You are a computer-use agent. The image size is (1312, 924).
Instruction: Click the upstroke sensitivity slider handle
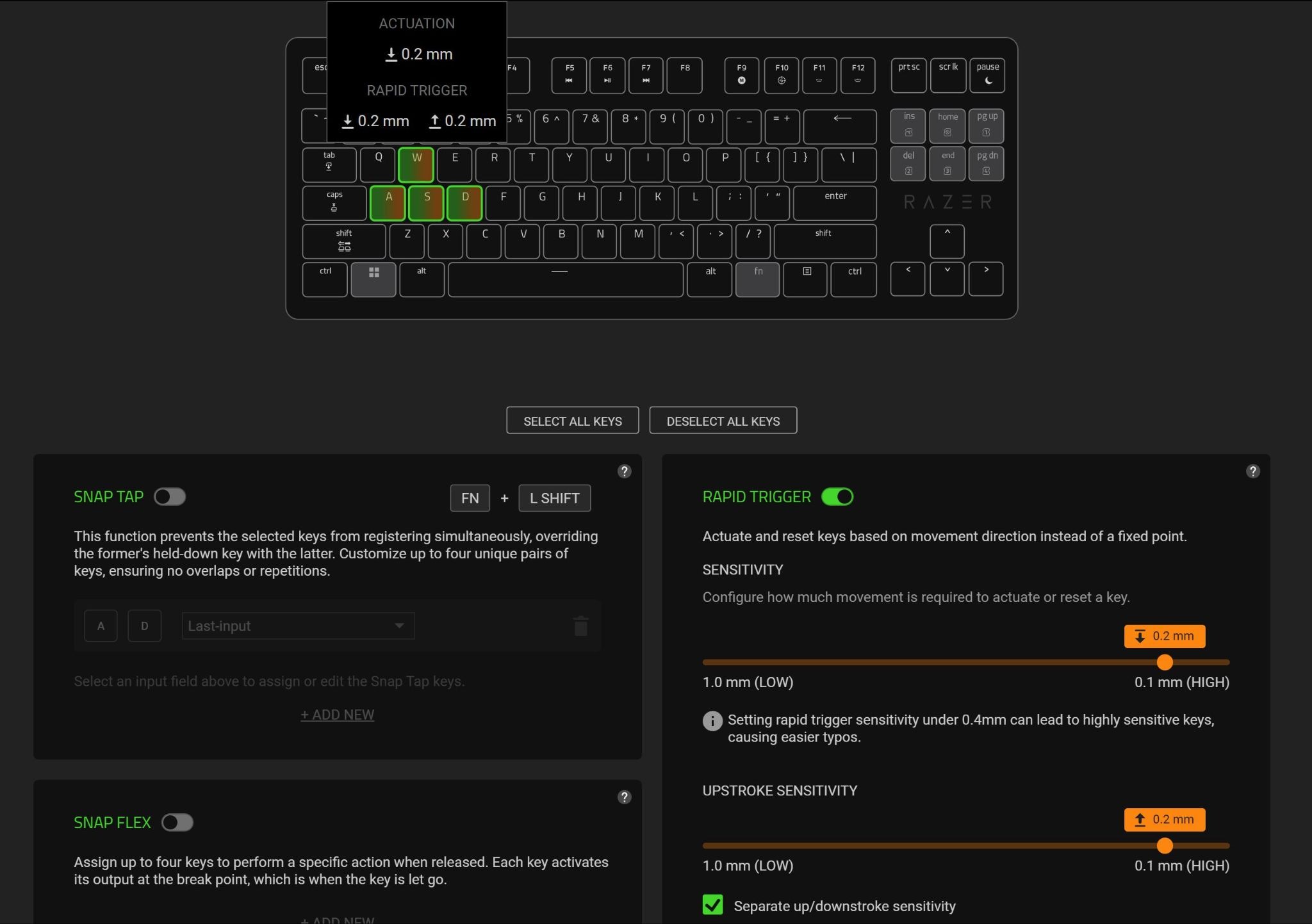tap(1165, 846)
